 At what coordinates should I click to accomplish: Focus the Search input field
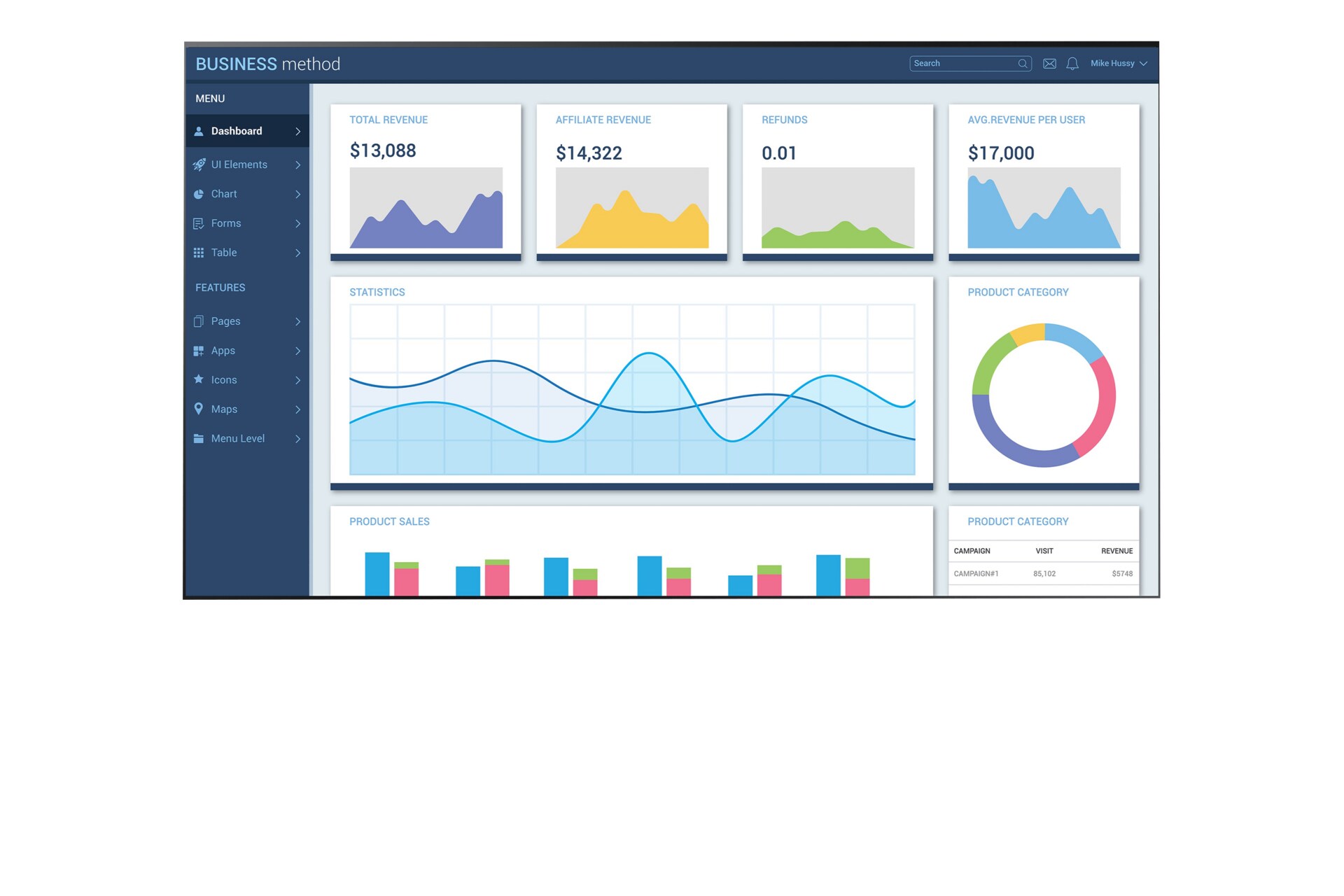coord(970,64)
